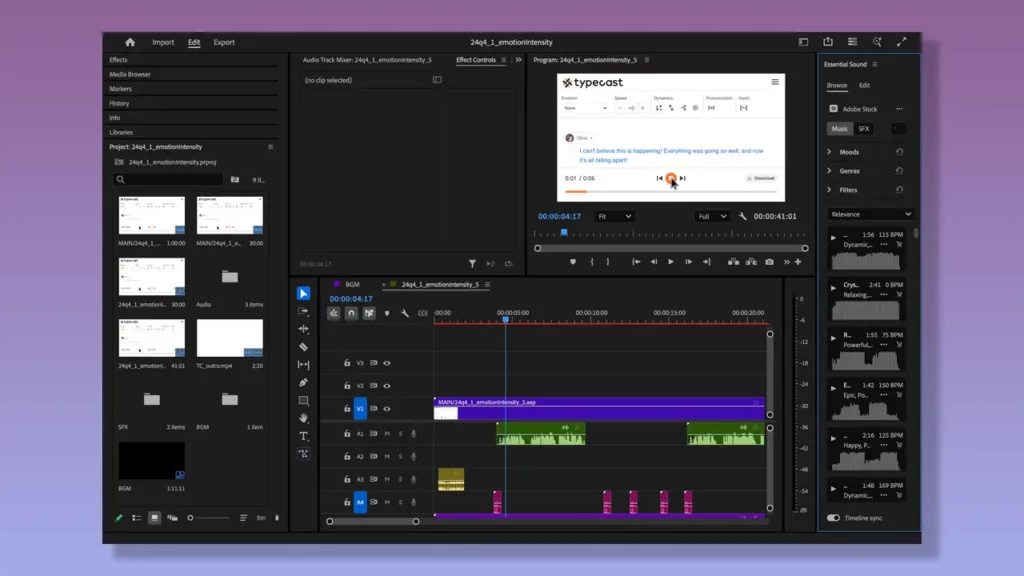The width and height of the screenshot is (1024, 576).
Task: Click the Extract button in Program monitor
Action: click(752, 262)
